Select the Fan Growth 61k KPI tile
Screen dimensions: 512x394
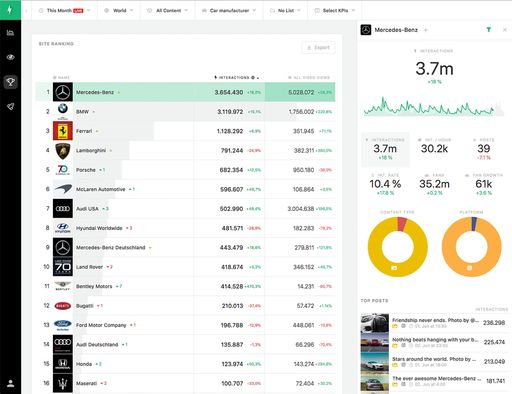click(483, 184)
